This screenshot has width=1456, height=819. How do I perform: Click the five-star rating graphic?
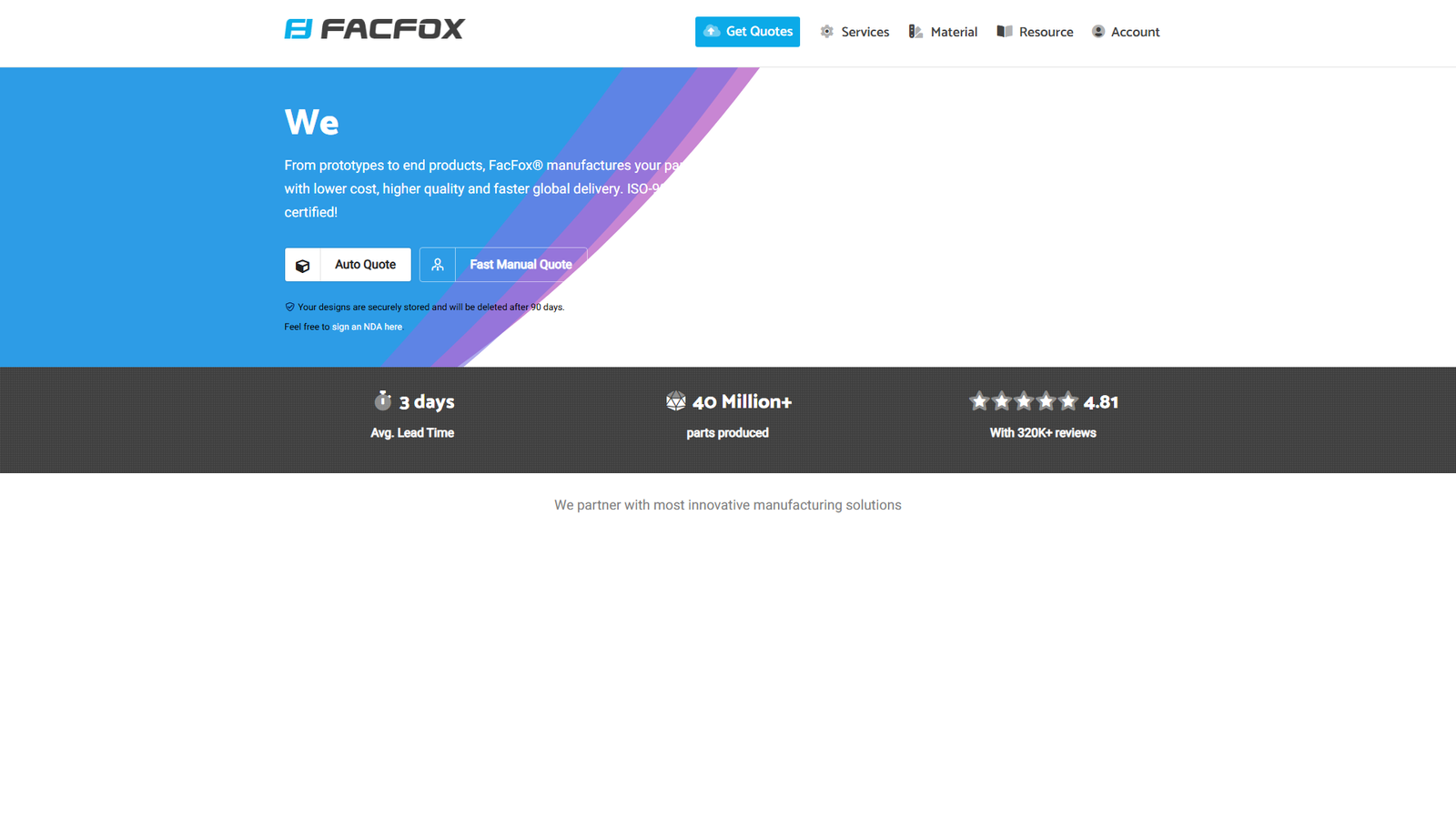tap(1024, 401)
